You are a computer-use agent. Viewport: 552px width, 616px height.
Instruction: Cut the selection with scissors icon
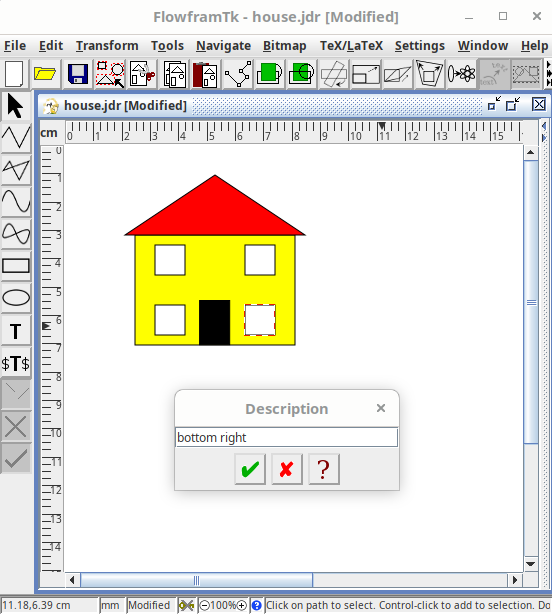(x=142, y=74)
